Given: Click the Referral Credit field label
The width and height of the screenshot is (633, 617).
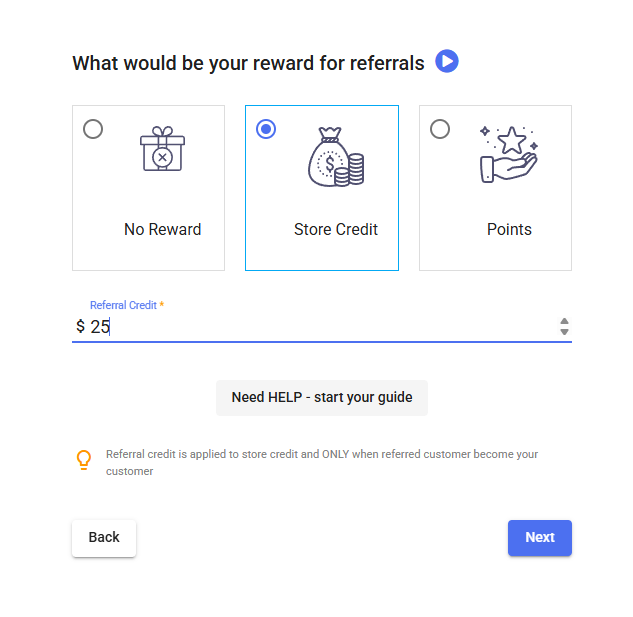Looking at the screenshot, I should (x=123, y=305).
